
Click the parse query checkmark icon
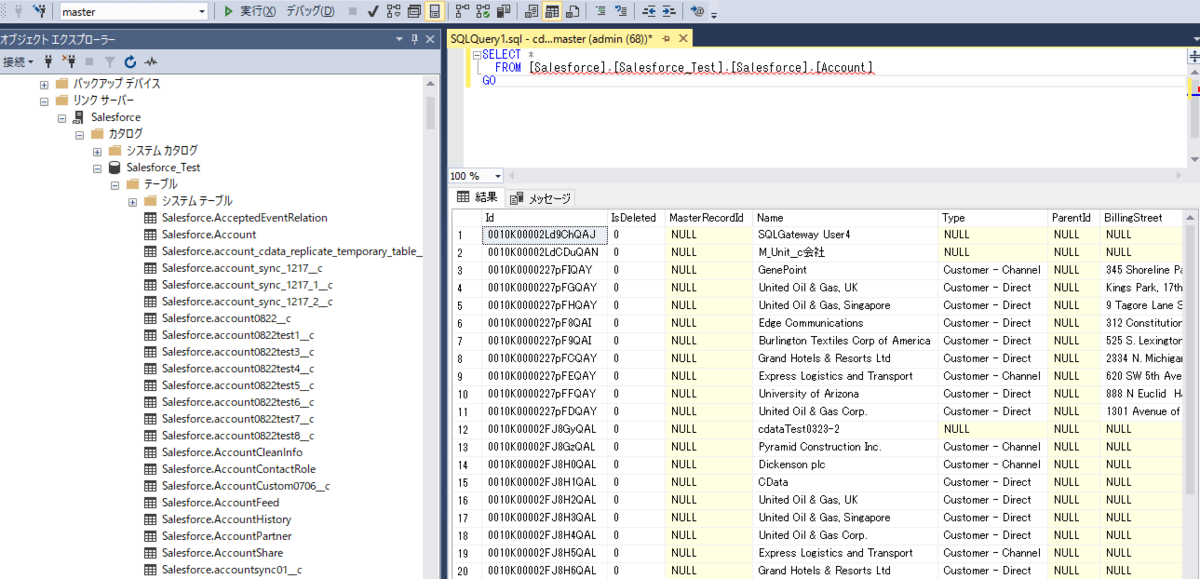pos(373,11)
